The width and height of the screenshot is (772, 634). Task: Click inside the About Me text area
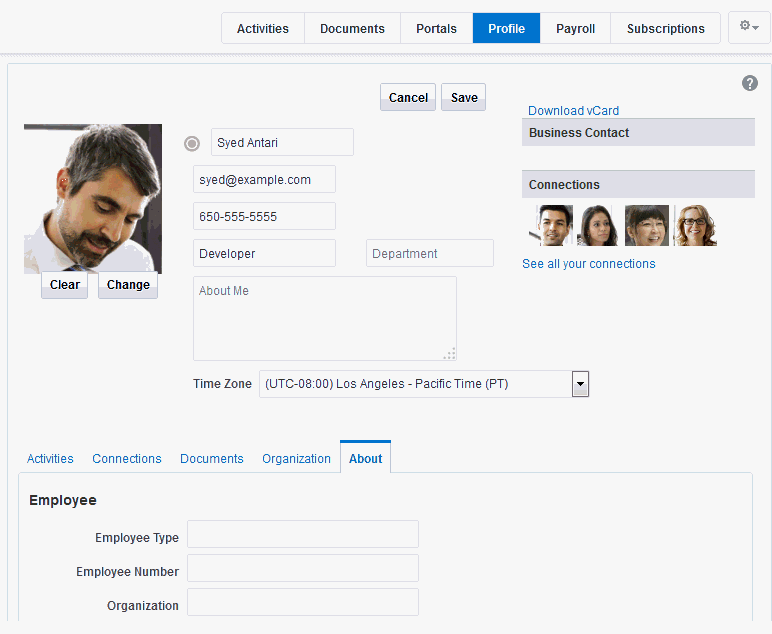[x=325, y=318]
